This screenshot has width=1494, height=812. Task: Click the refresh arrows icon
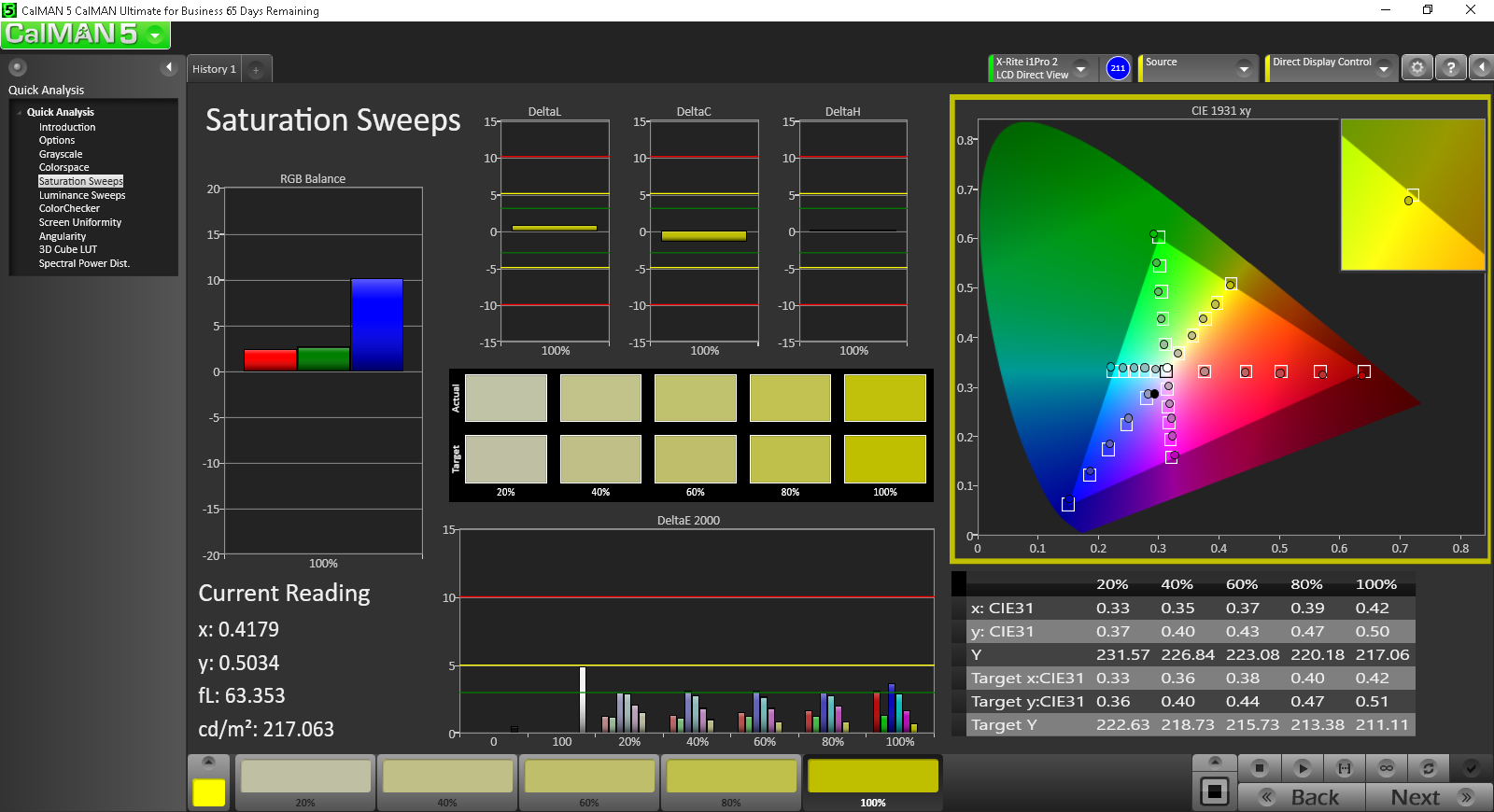[x=1428, y=768]
